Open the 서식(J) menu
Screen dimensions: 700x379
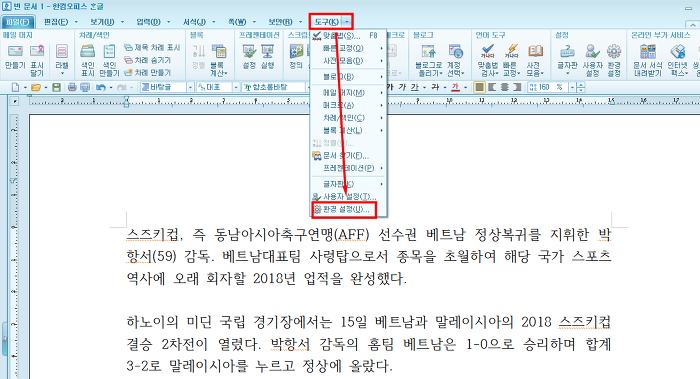tap(195, 21)
